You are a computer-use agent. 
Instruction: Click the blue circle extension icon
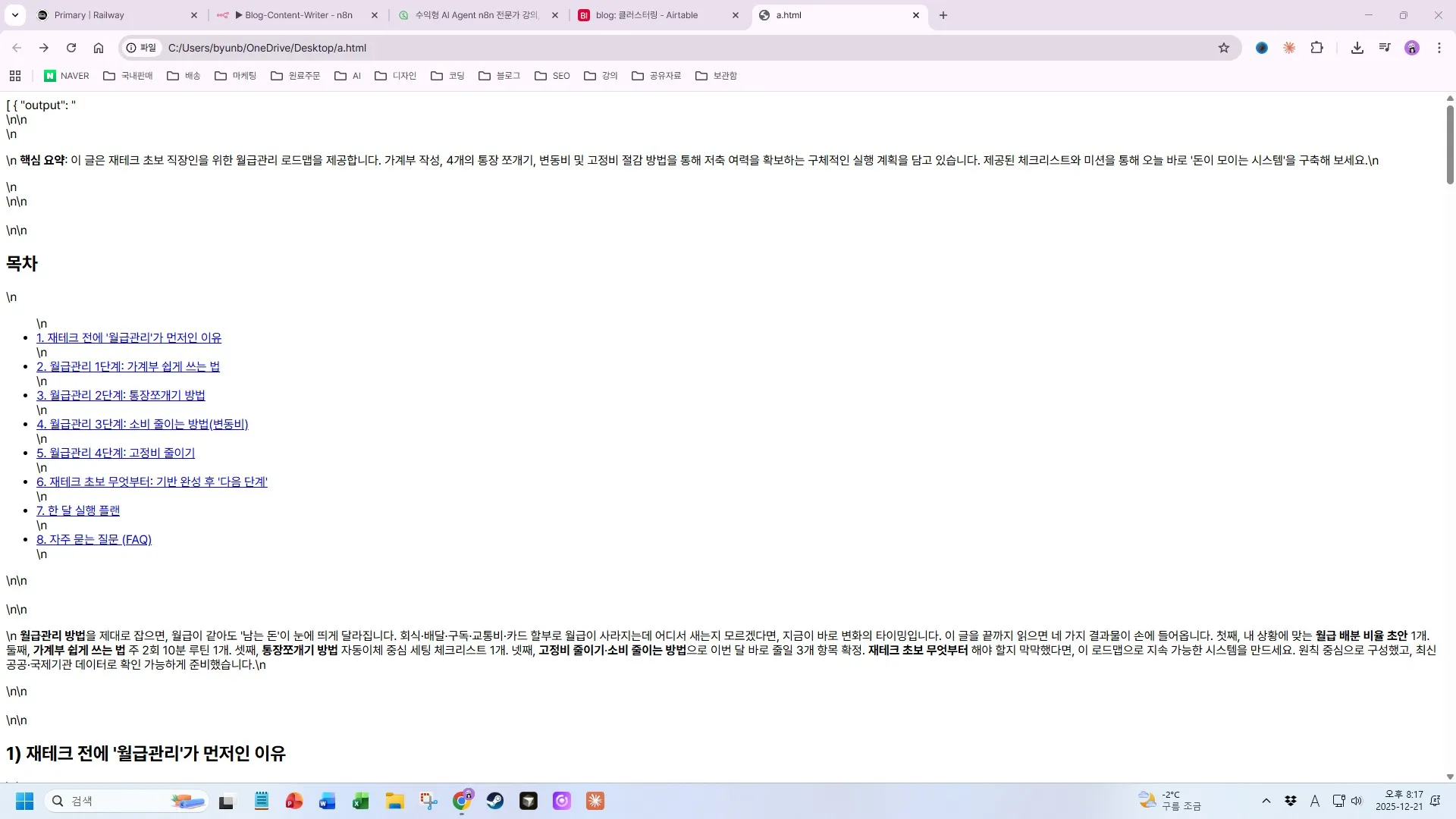click(1261, 47)
